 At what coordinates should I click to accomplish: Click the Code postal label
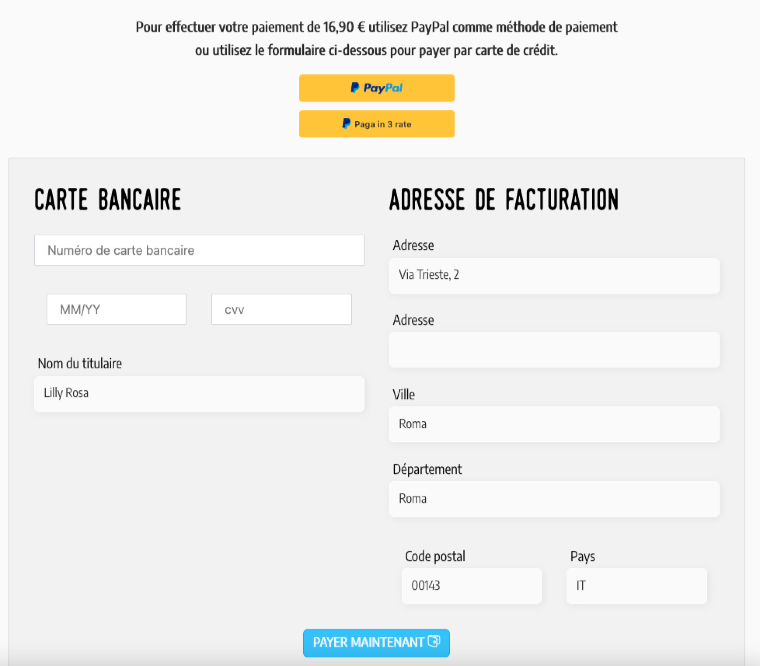coord(435,556)
